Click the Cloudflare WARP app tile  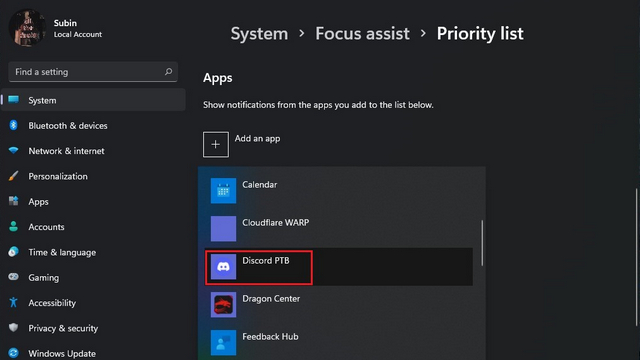click(x=223, y=229)
